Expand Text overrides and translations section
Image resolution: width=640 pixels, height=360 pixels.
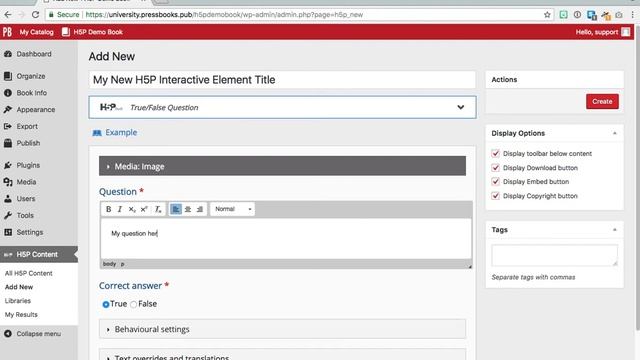point(282,354)
